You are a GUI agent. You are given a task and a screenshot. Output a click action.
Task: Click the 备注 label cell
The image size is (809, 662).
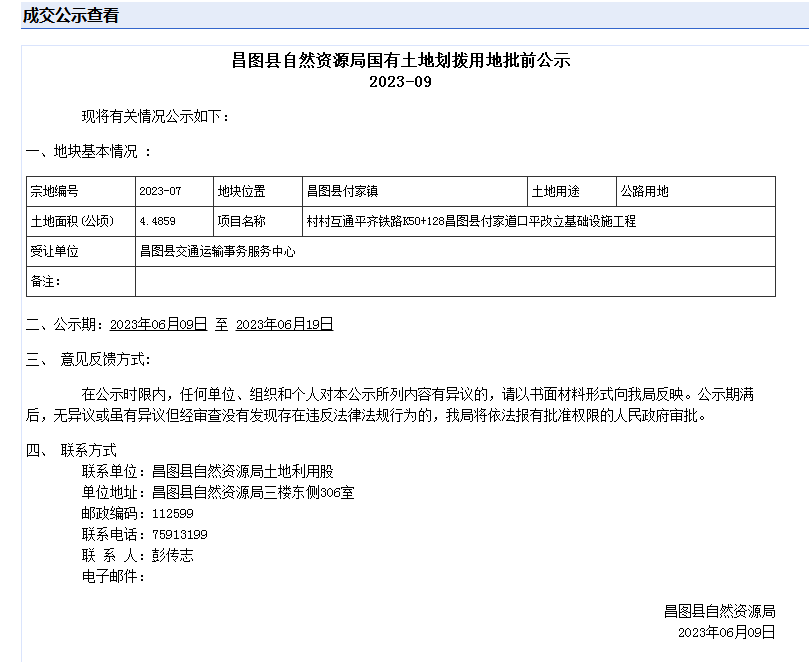coord(81,281)
